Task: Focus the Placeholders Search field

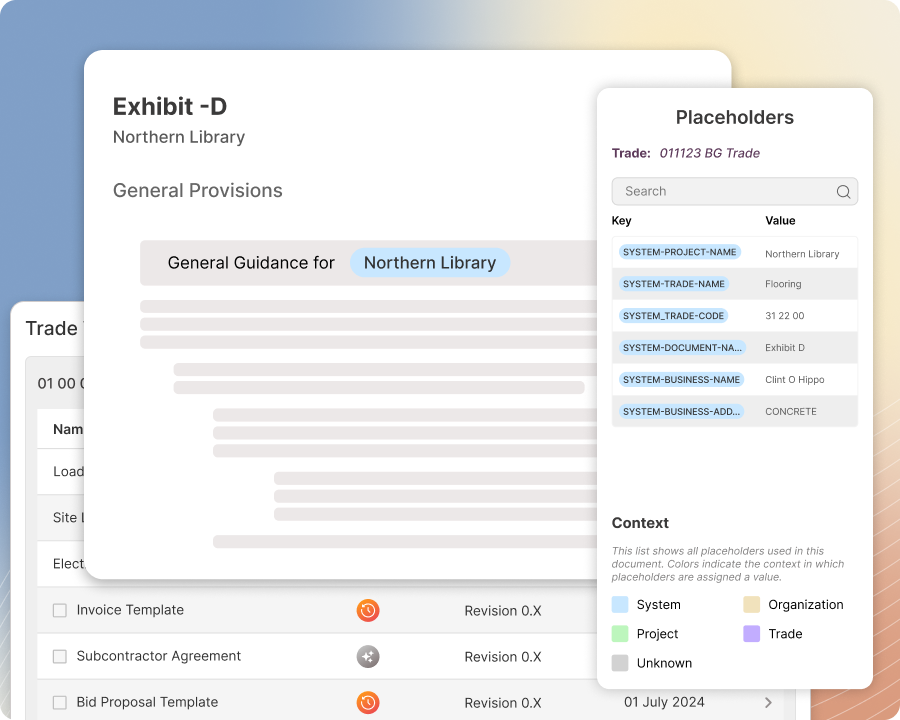Action: (735, 191)
